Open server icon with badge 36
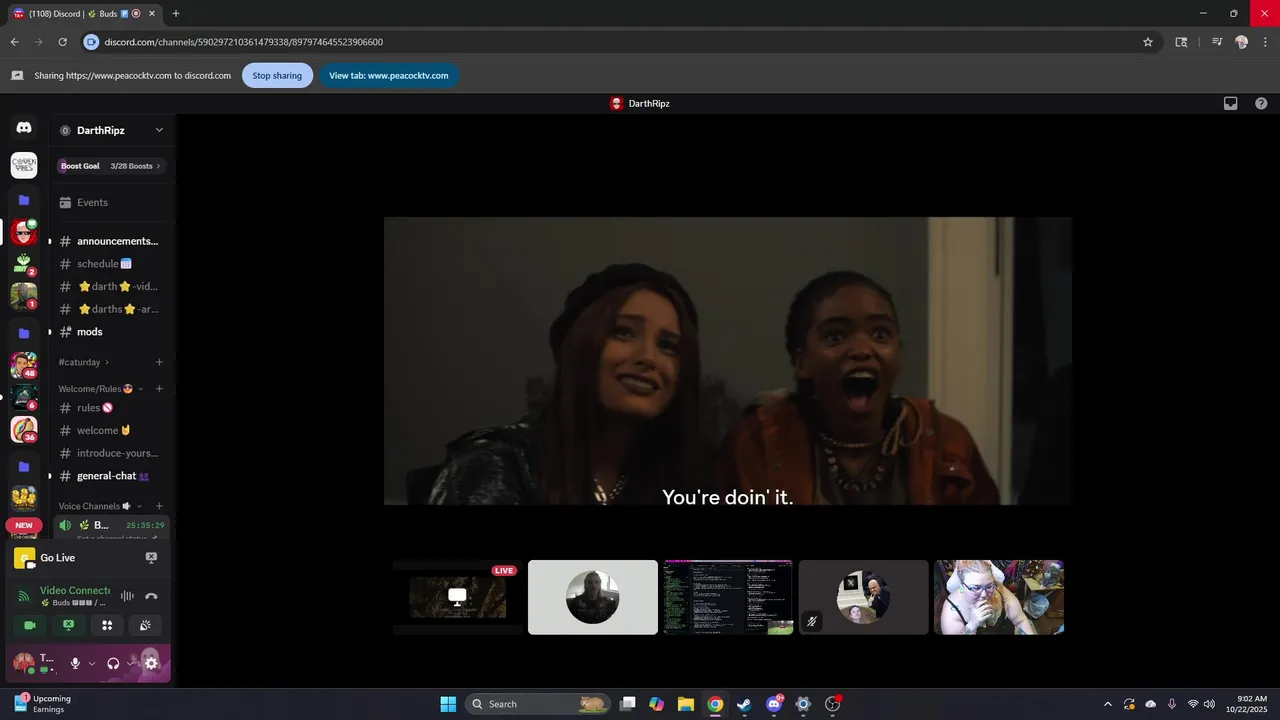Image resolution: width=1280 pixels, height=720 pixels. pos(24,430)
